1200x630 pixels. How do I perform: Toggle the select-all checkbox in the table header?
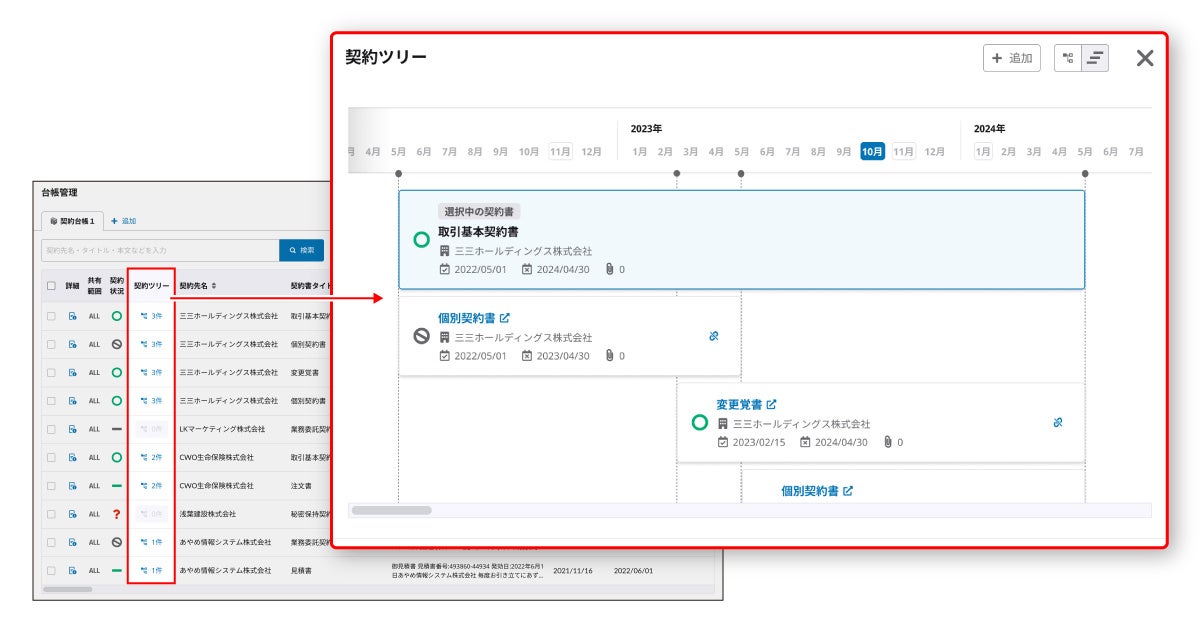(51, 286)
